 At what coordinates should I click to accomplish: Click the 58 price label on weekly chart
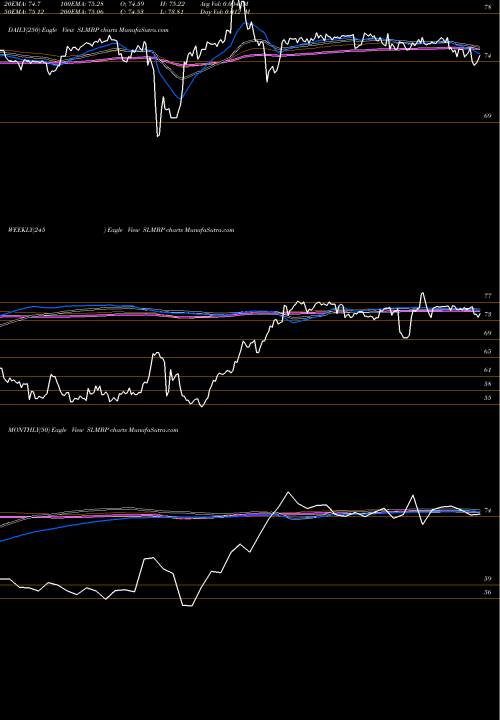(488, 384)
